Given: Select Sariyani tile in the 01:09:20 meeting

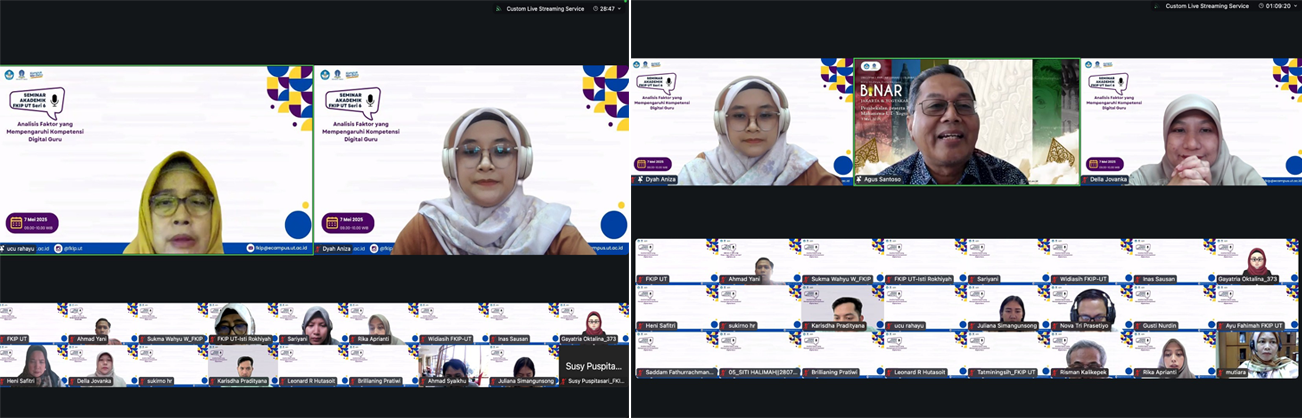Looking at the screenshot, I should [x=1009, y=261].
